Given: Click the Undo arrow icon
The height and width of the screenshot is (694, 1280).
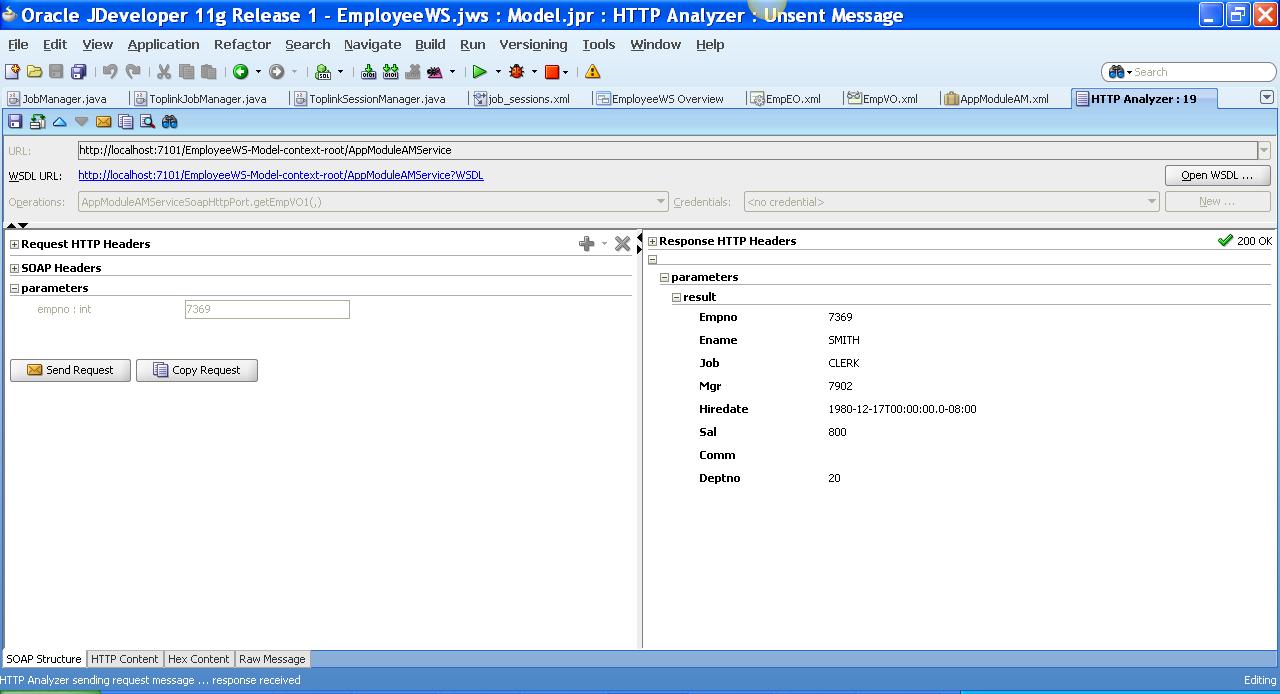Looking at the screenshot, I should 110,72.
